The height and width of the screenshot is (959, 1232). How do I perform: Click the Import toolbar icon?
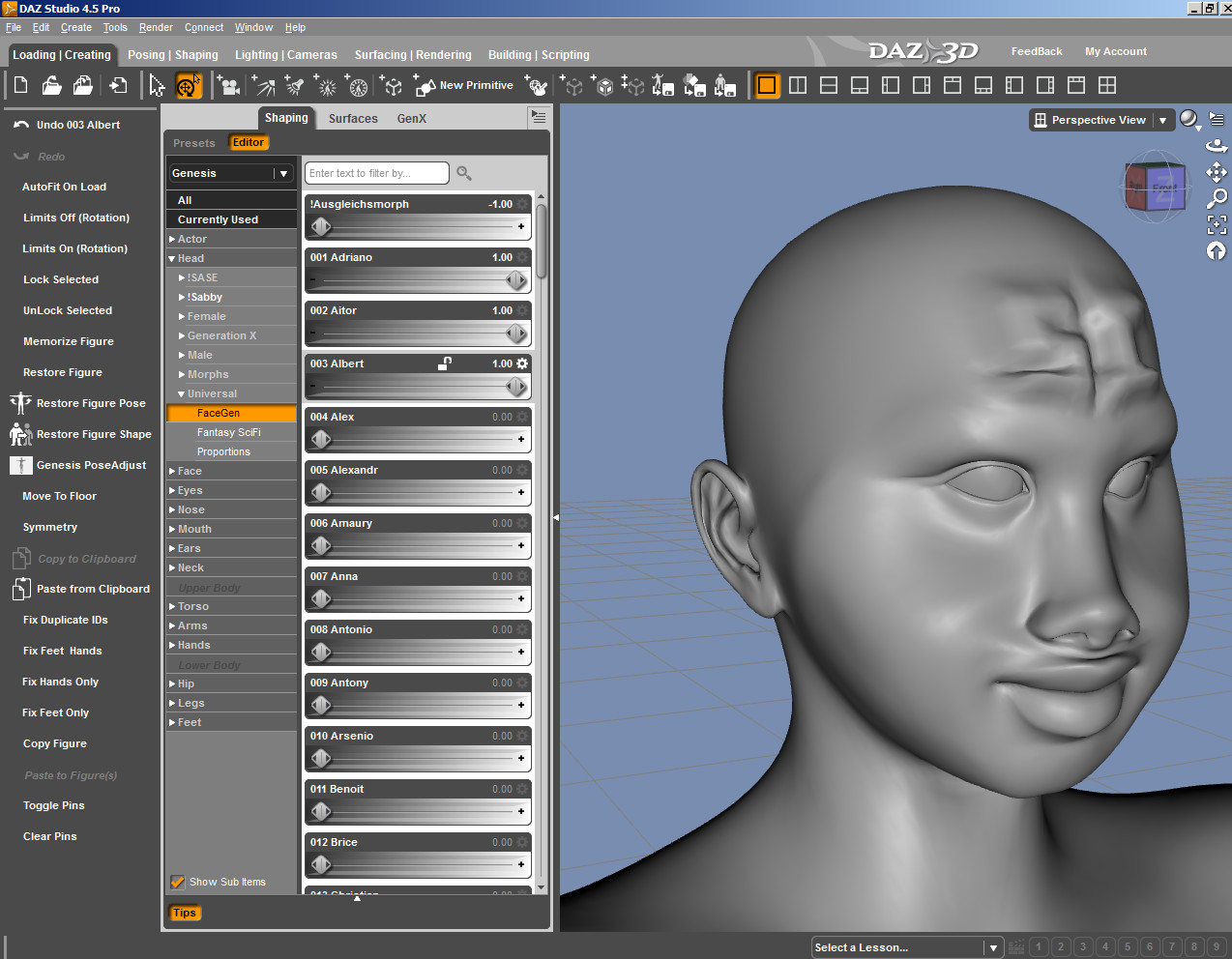(x=118, y=86)
